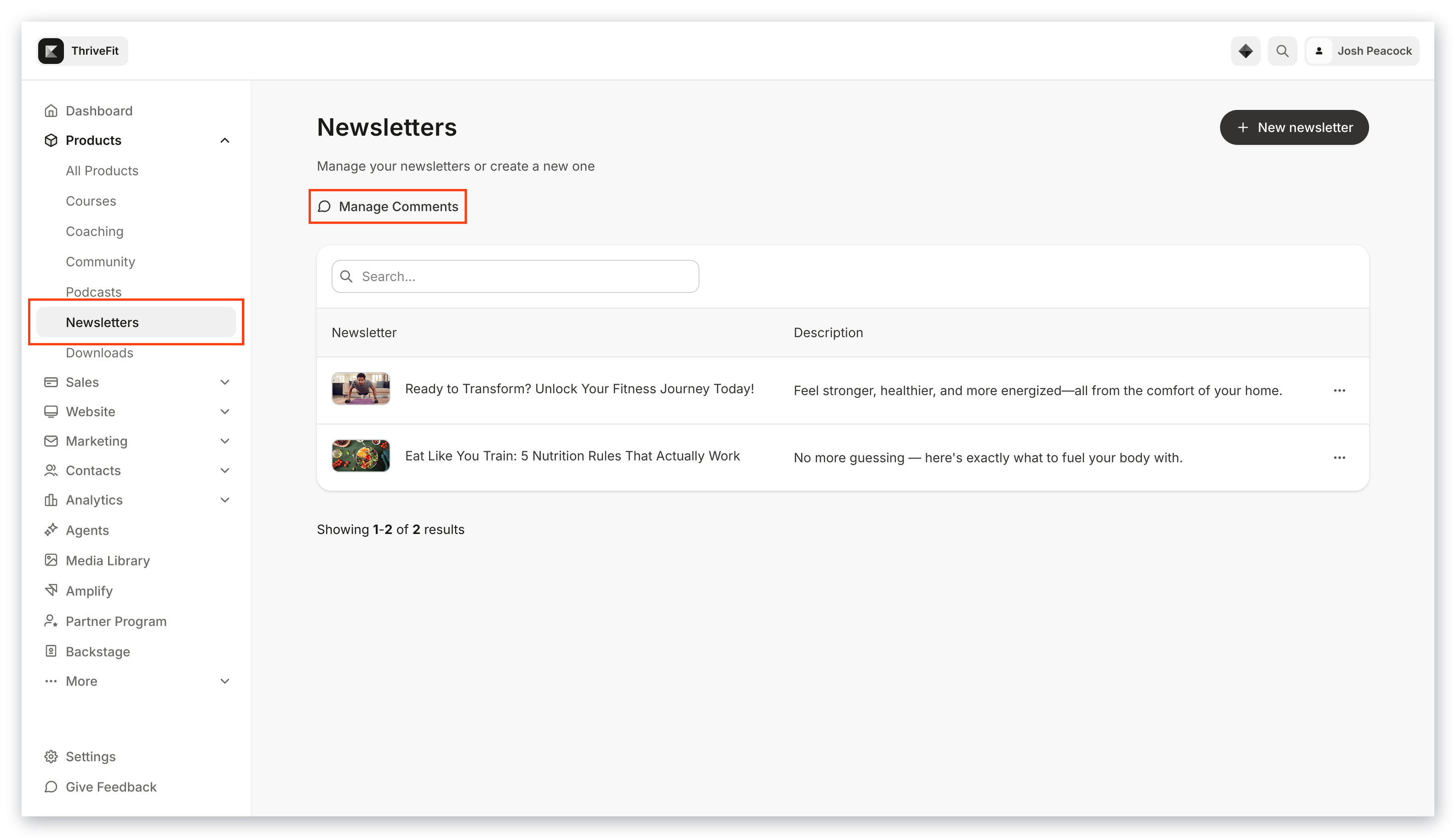Click the Manage Comments bubble icon
1456x838 pixels.
click(324, 206)
